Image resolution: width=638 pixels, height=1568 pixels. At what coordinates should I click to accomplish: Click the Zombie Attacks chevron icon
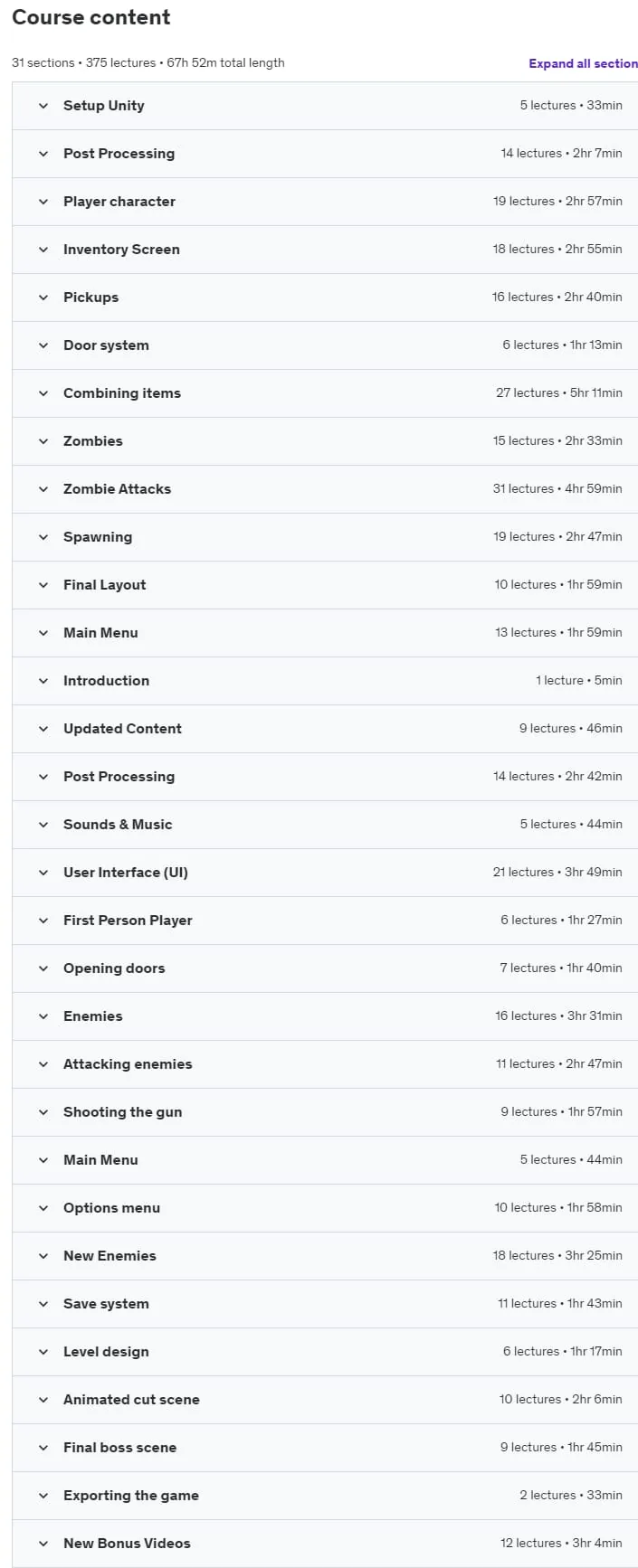click(x=43, y=489)
